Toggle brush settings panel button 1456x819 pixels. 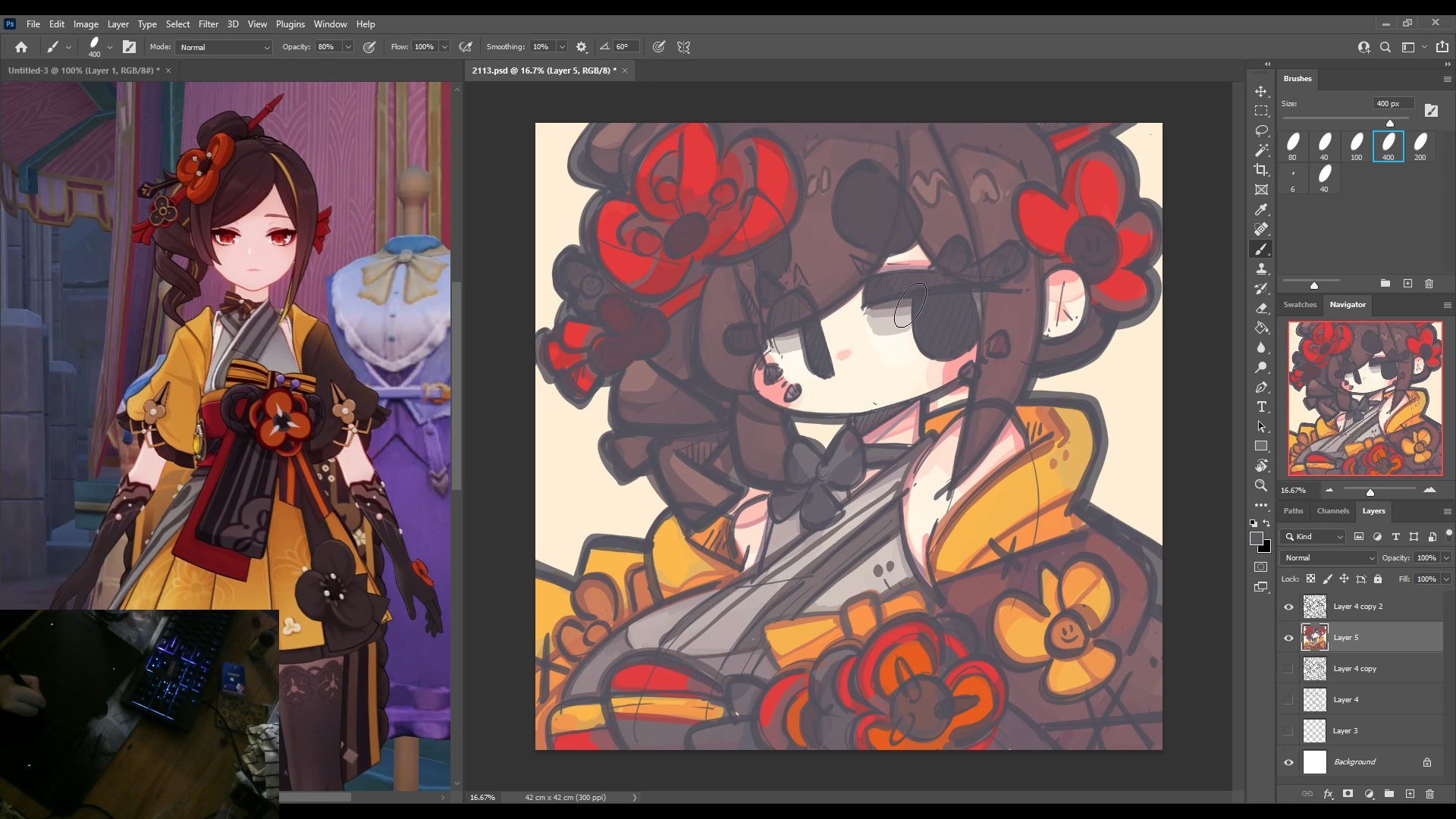[x=129, y=47]
